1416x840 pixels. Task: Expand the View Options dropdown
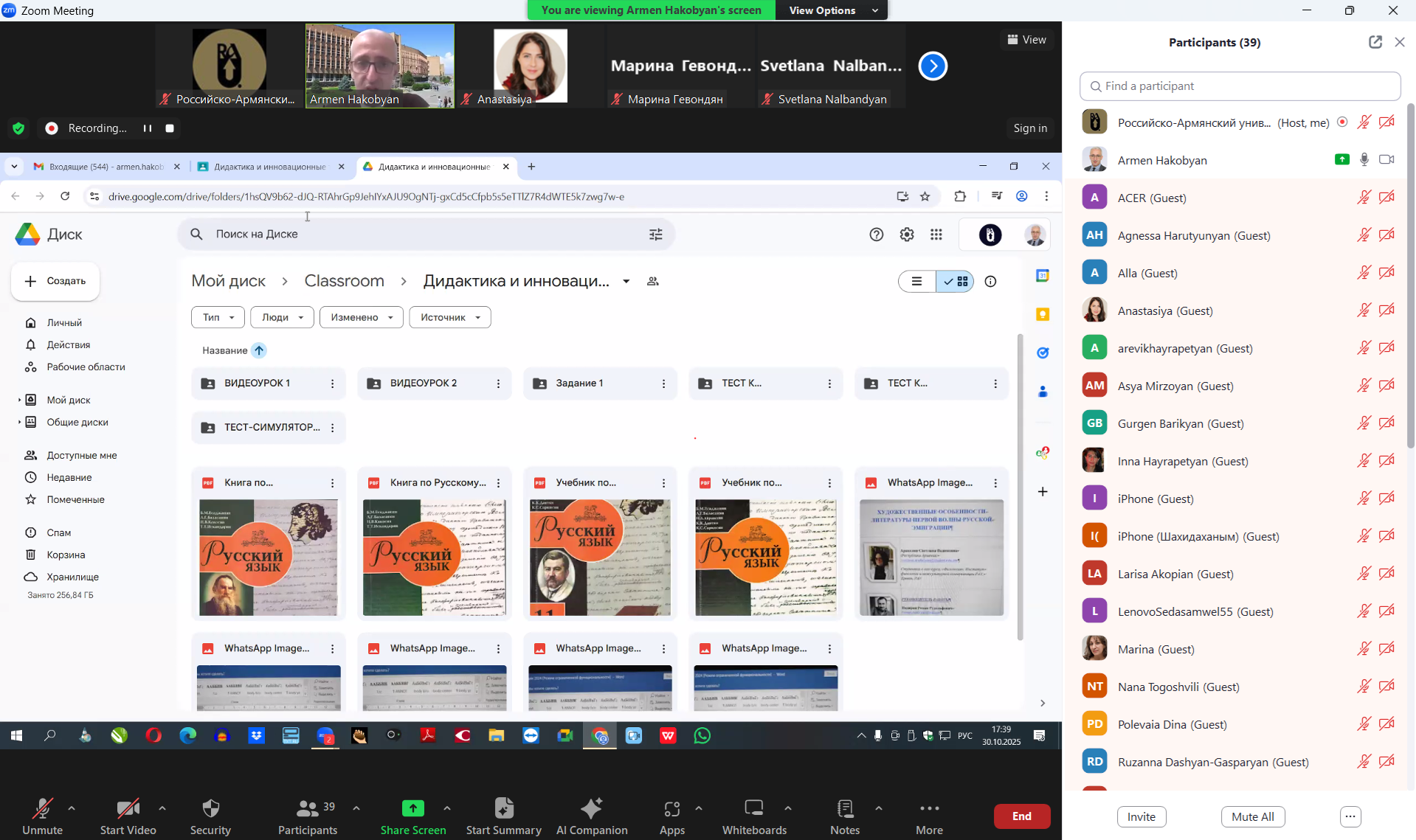tap(832, 10)
